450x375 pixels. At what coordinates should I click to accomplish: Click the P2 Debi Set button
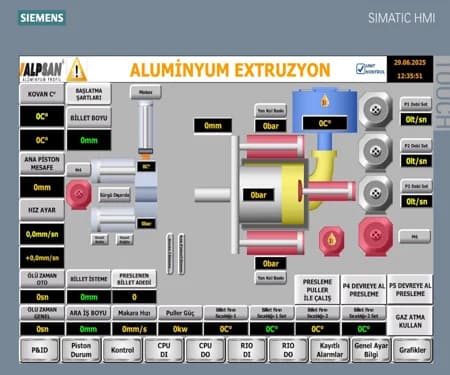point(416,146)
